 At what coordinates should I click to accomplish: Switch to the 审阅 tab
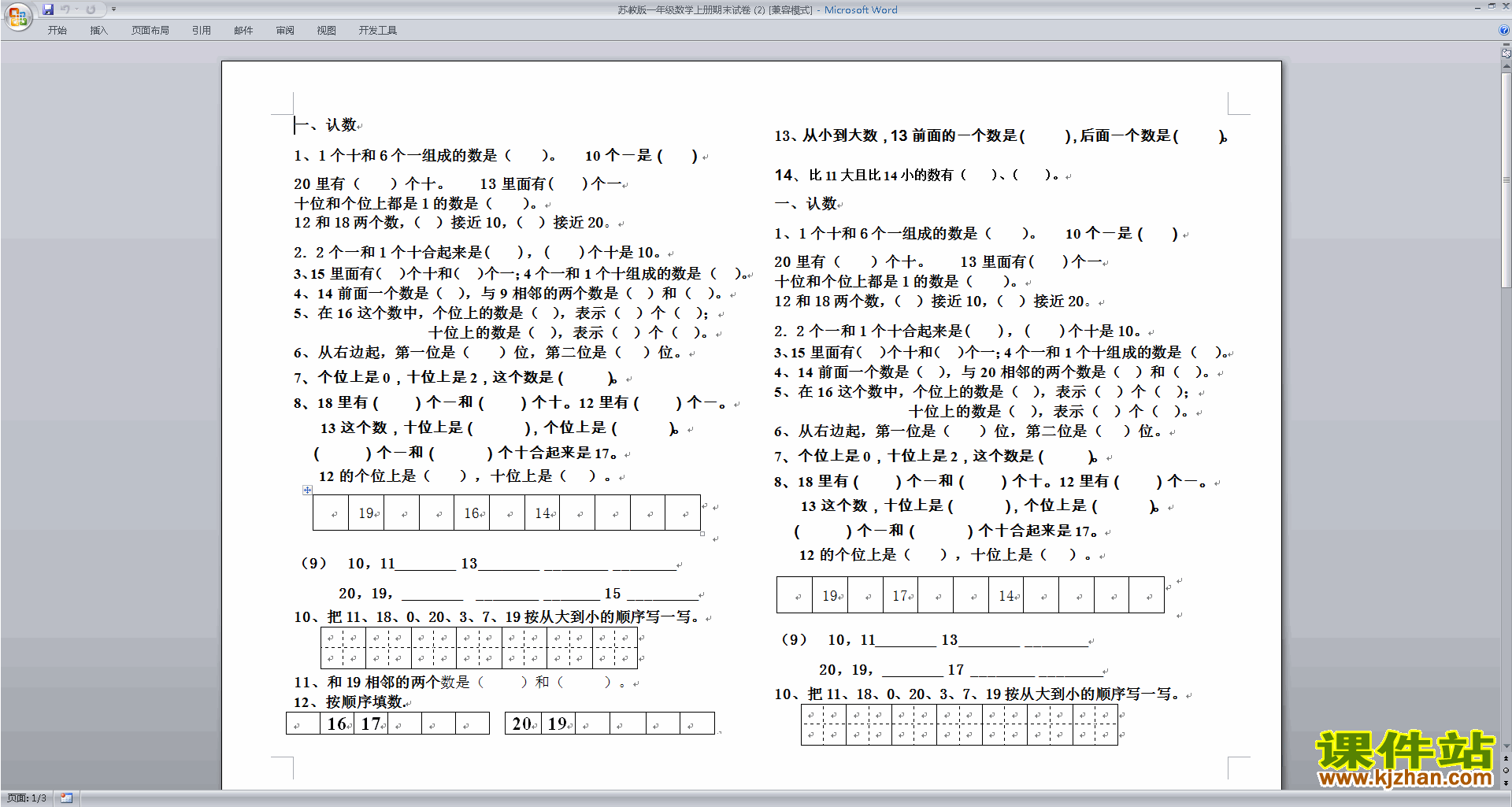[285, 31]
